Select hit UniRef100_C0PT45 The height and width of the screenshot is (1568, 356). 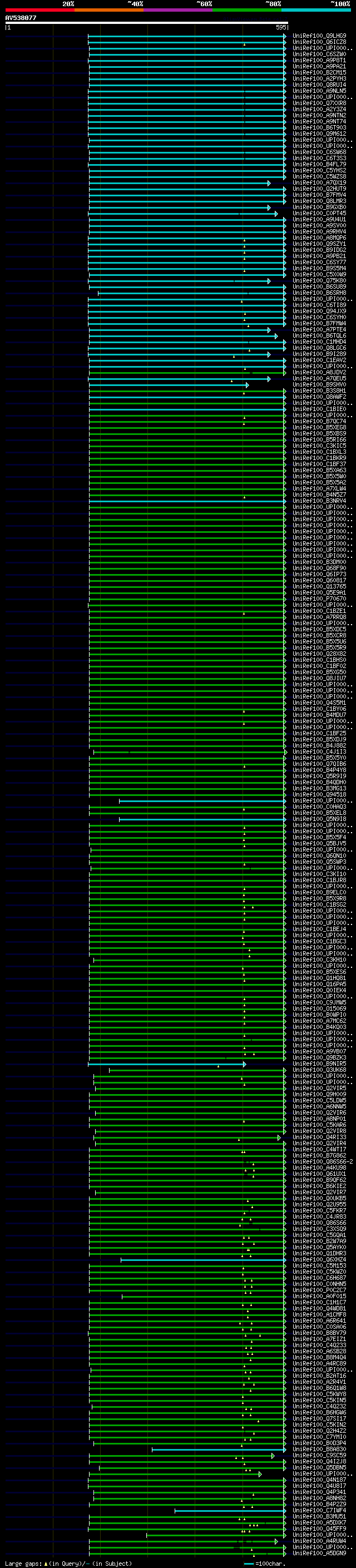pos(319,214)
